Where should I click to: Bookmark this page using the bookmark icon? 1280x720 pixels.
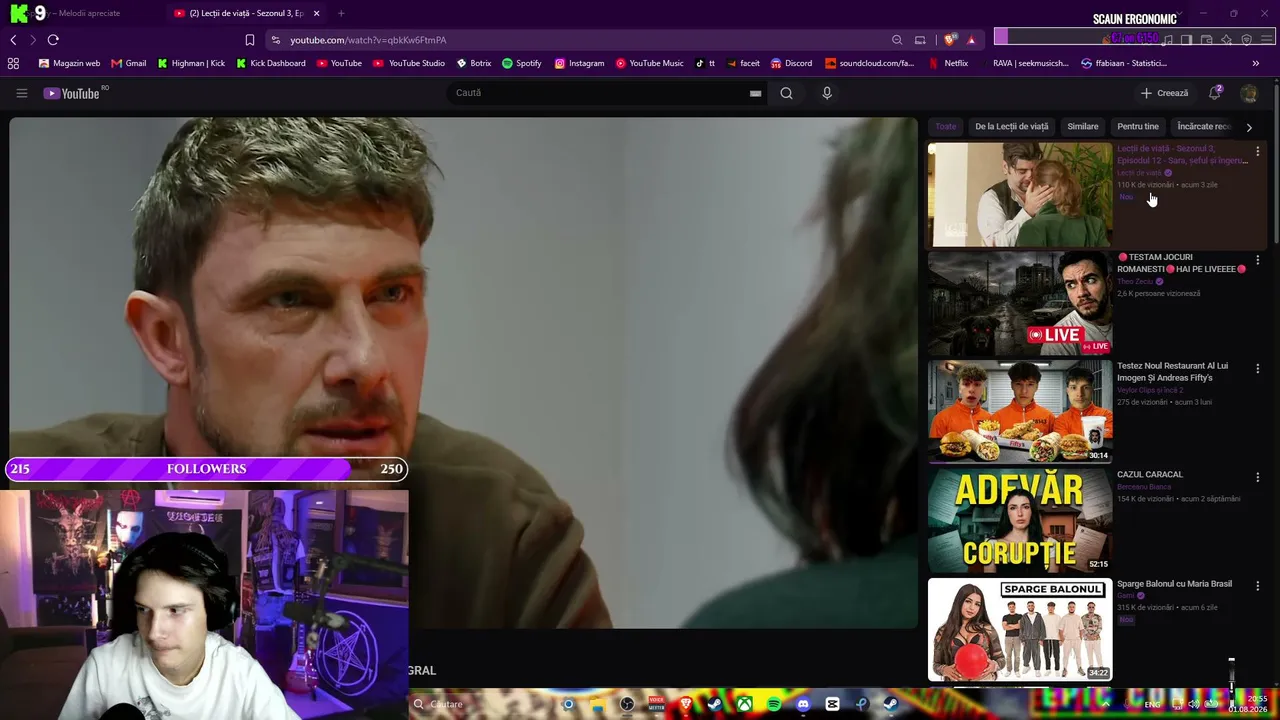250,40
